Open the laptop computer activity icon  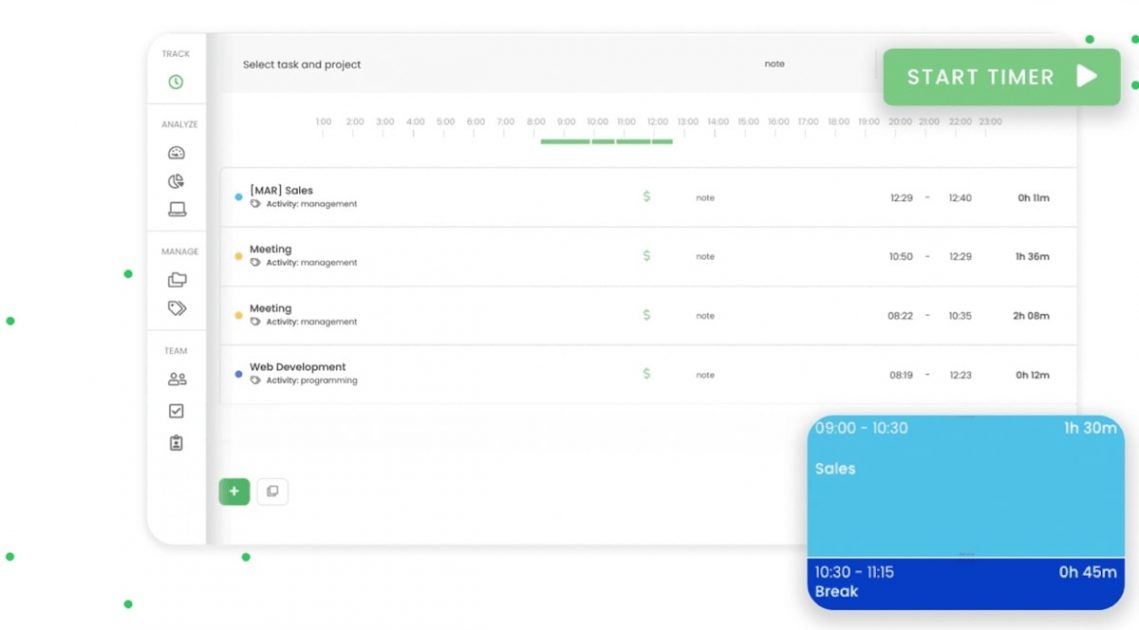[x=177, y=209]
